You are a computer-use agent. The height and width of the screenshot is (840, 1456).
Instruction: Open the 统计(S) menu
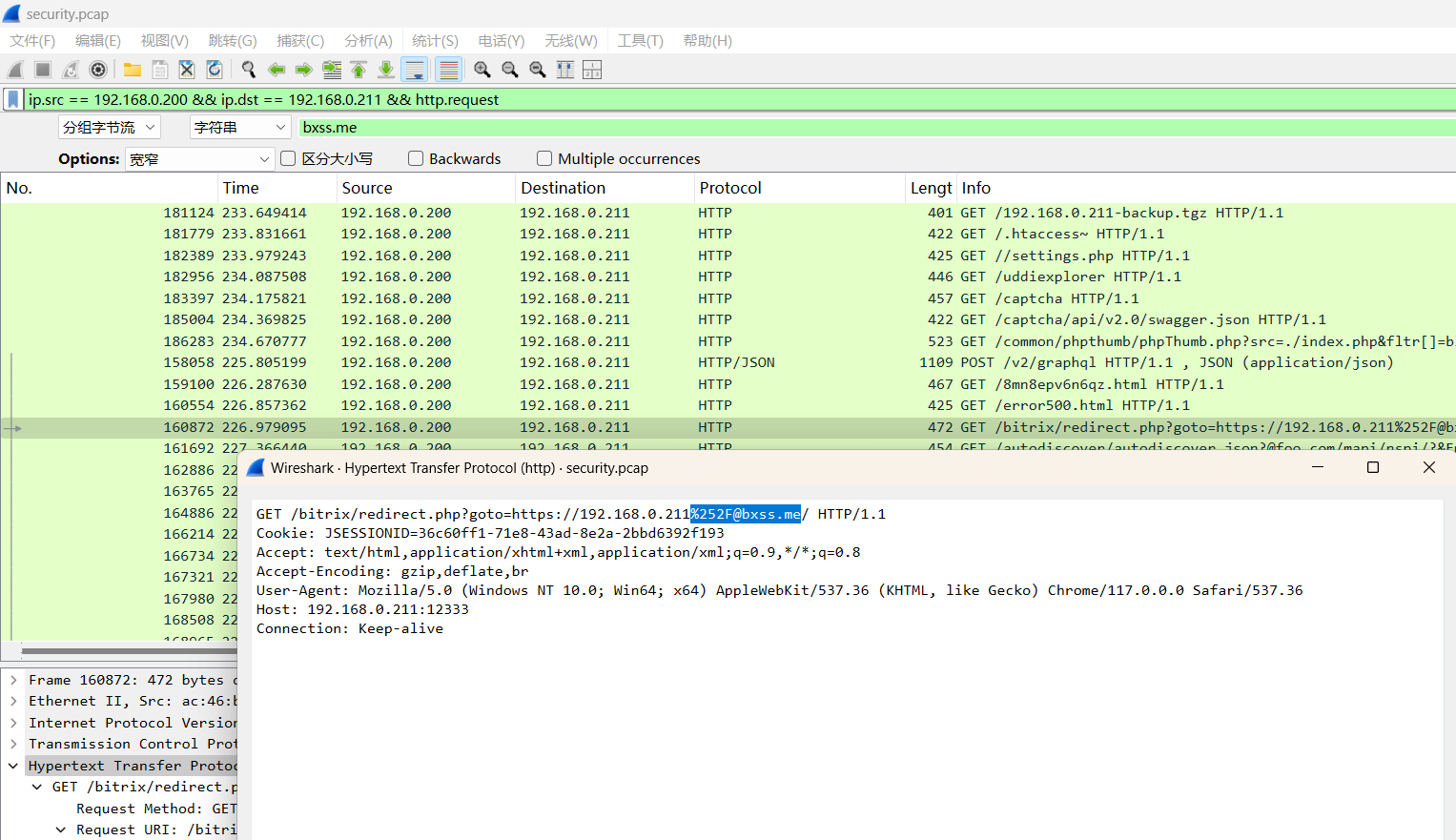click(435, 40)
